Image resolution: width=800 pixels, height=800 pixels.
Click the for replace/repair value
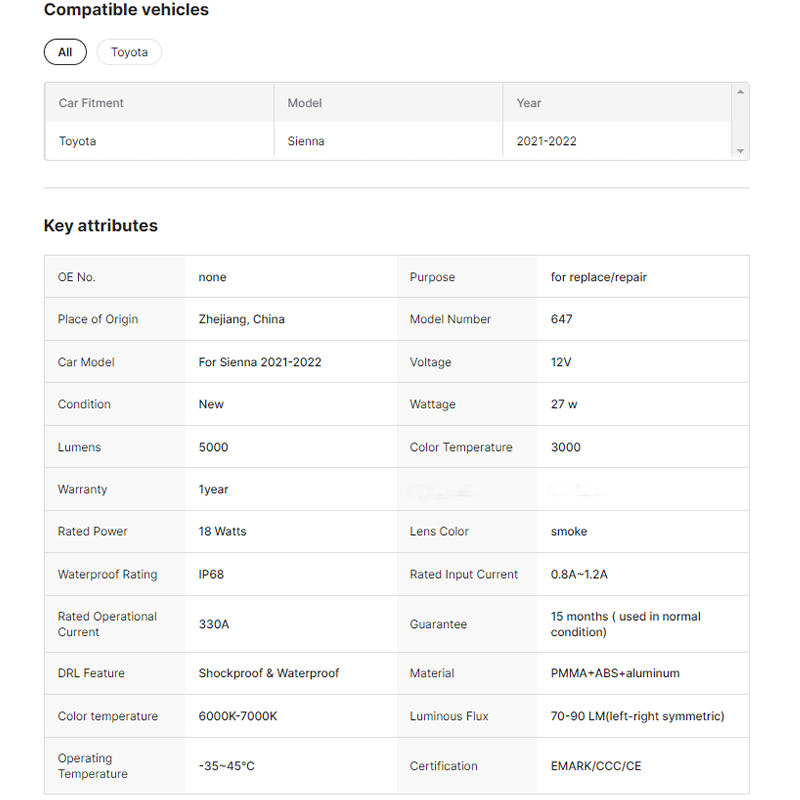click(598, 277)
